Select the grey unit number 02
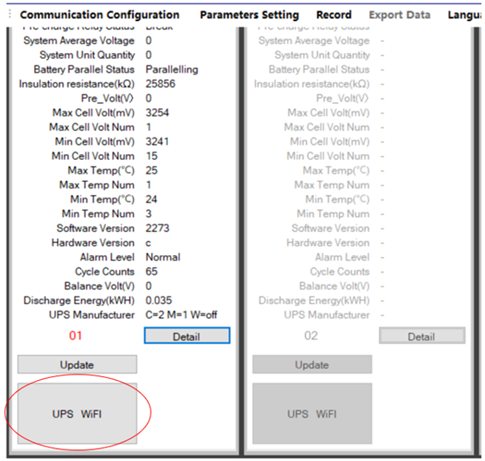 click(x=311, y=335)
